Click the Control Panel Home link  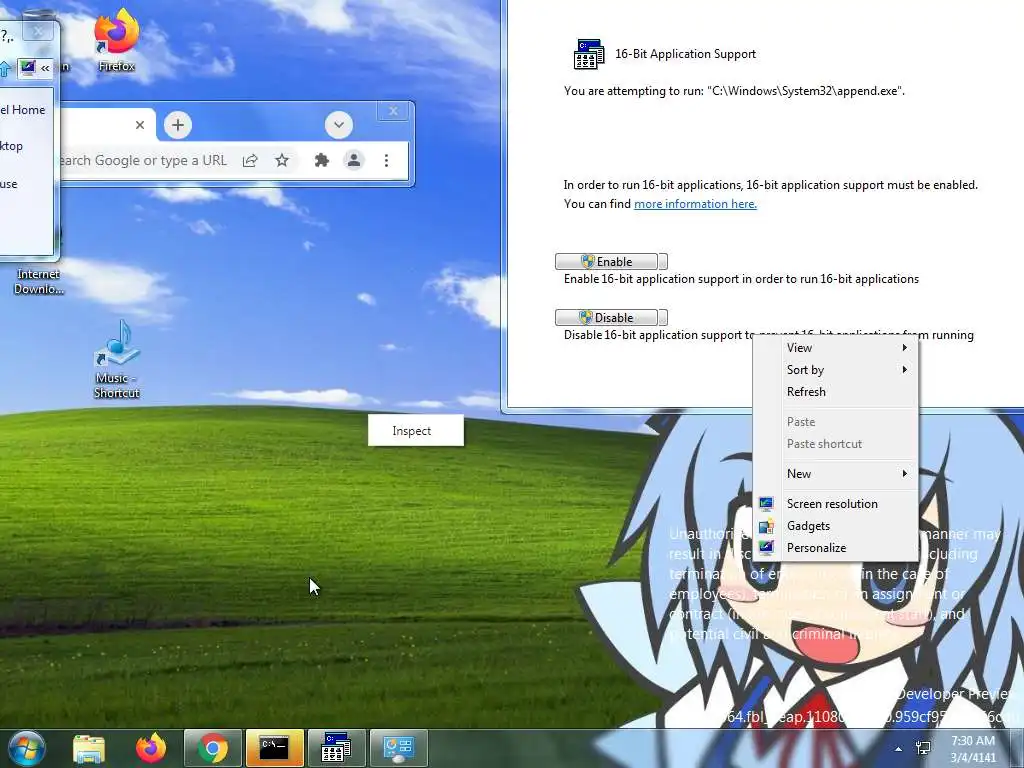click(x=23, y=110)
